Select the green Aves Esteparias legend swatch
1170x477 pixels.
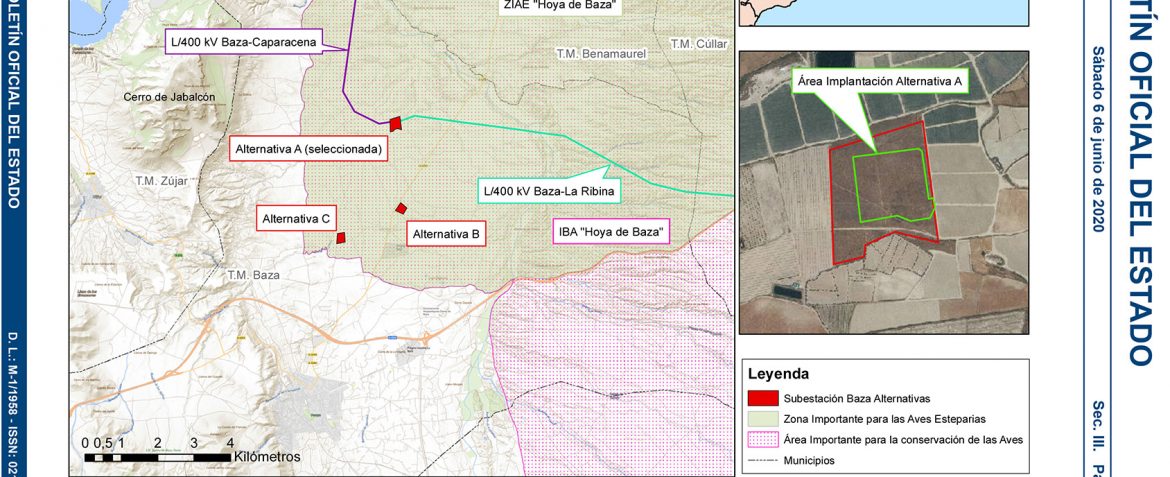click(x=762, y=418)
